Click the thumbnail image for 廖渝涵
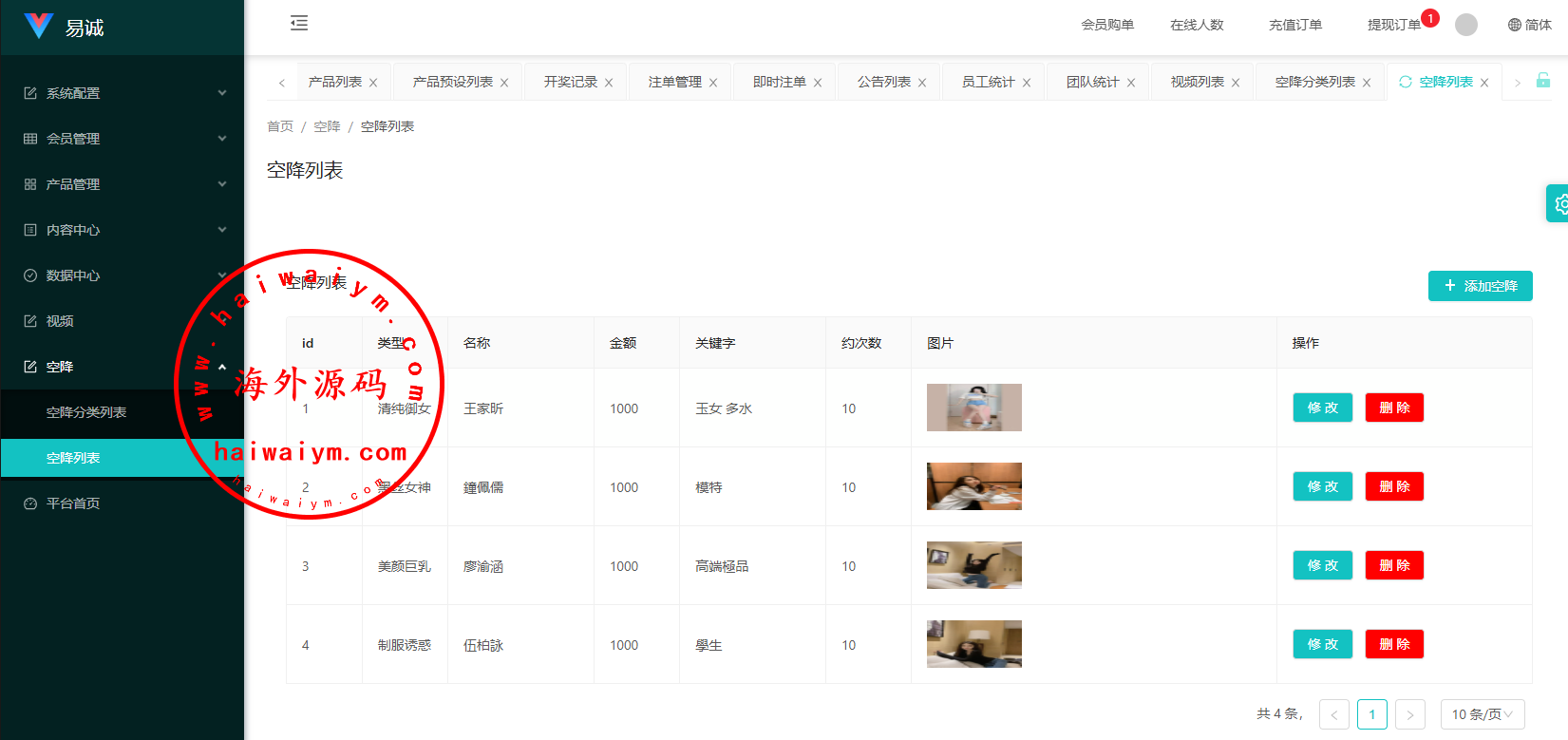This screenshot has width=1568, height=740. [x=973, y=565]
